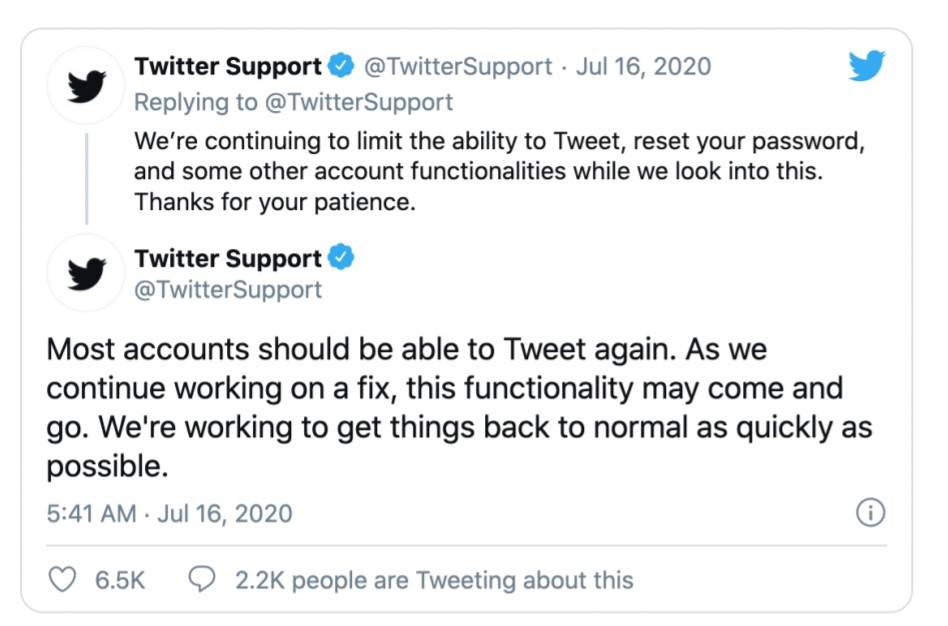Open lower Twitter Support display name
The image size is (948, 626).
click(x=228, y=259)
